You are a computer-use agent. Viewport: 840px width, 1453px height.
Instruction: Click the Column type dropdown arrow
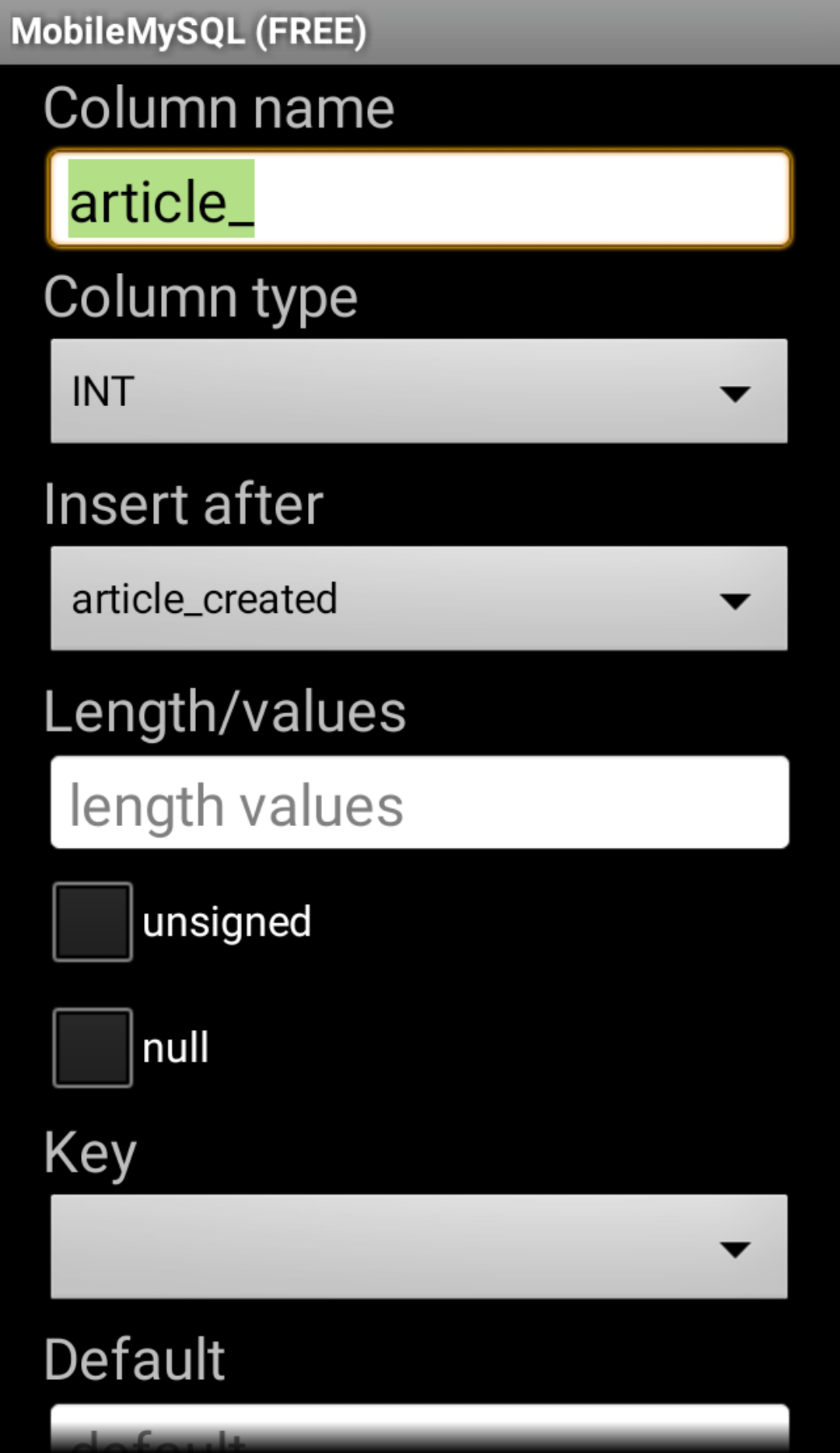pyautogui.click(x=734, y=393)
